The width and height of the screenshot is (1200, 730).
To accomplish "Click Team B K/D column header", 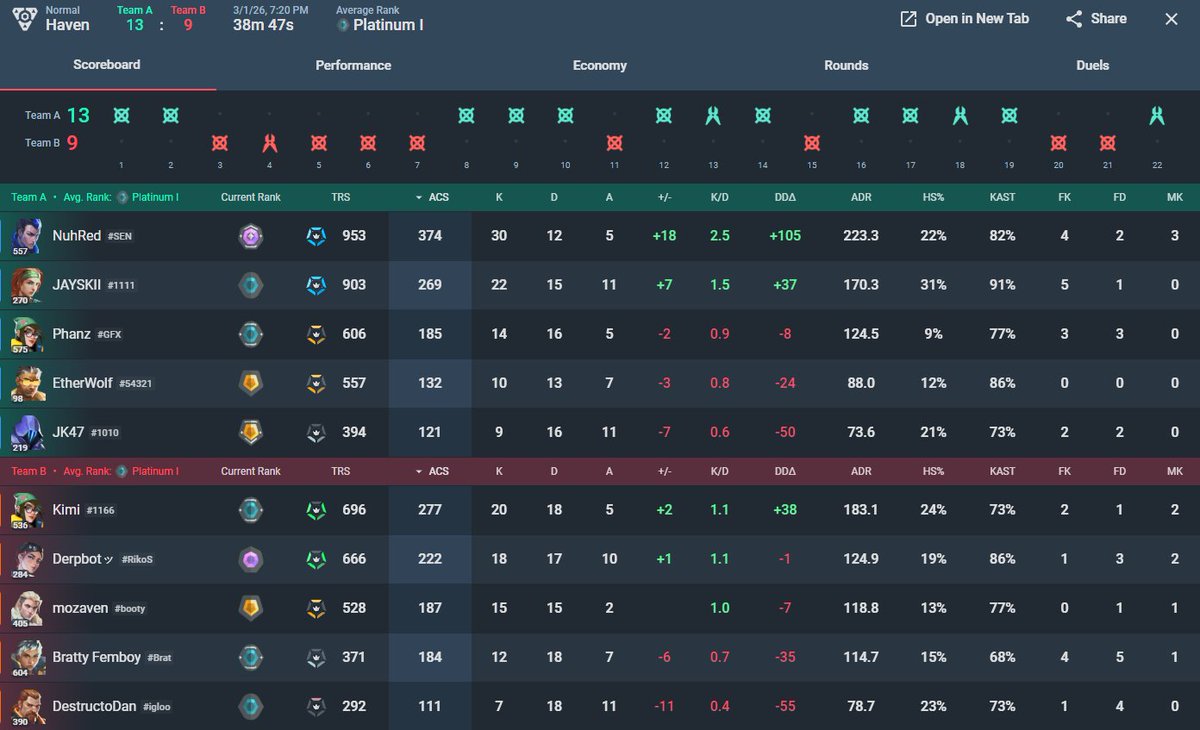I will coord(720,471).
